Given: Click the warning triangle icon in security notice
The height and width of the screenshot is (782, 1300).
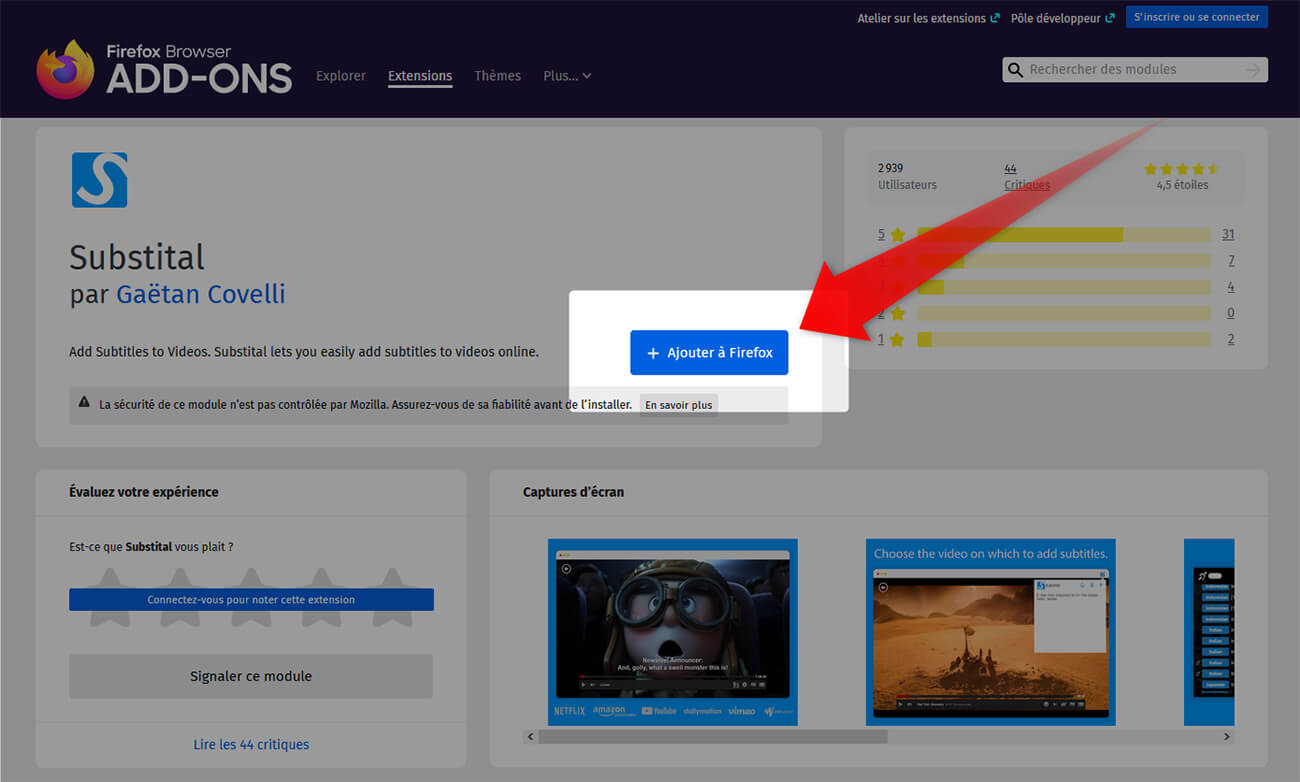Looking at the screenshot, I should 84,404.
